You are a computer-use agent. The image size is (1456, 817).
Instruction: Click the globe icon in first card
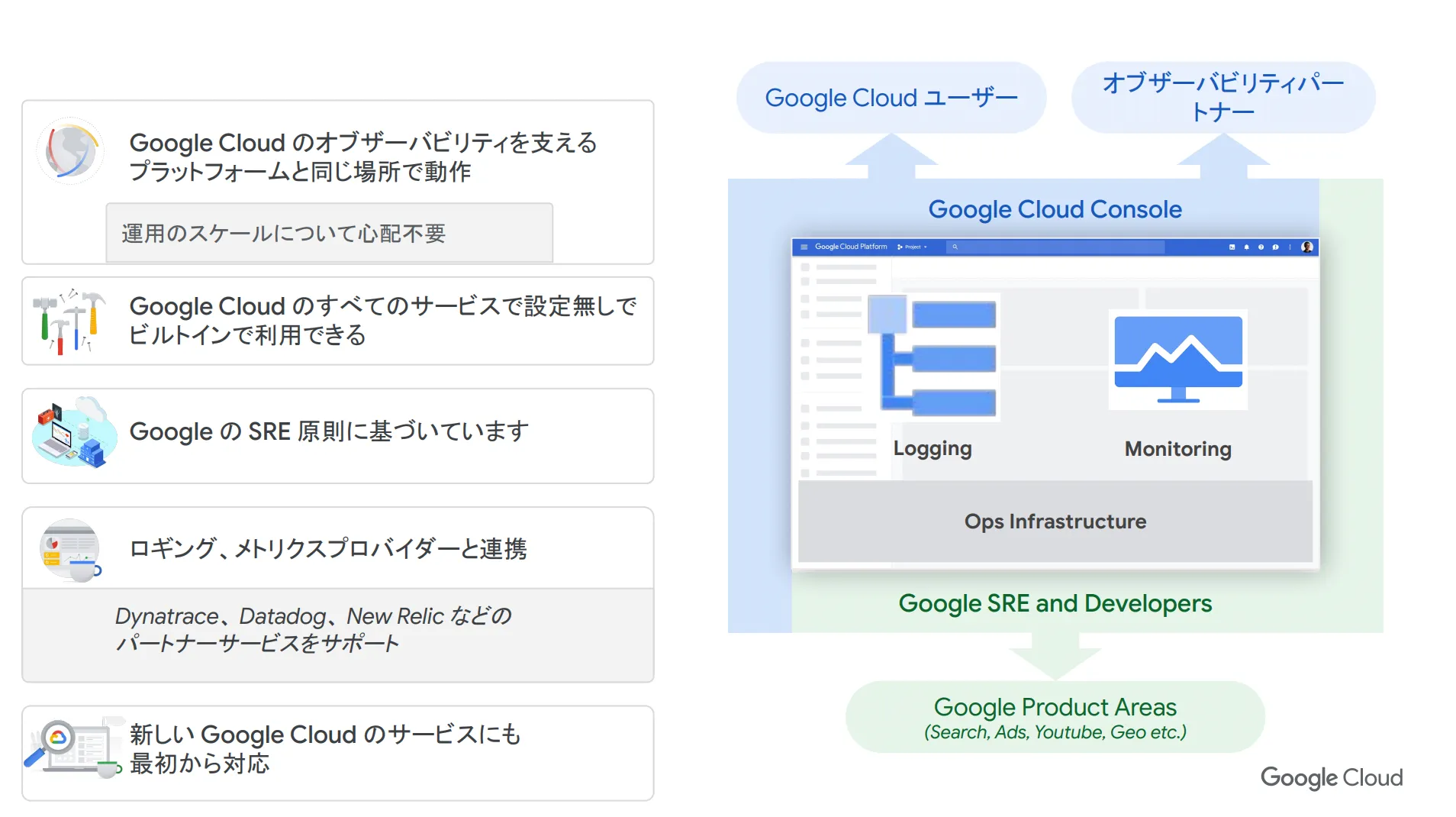point(71,150)
